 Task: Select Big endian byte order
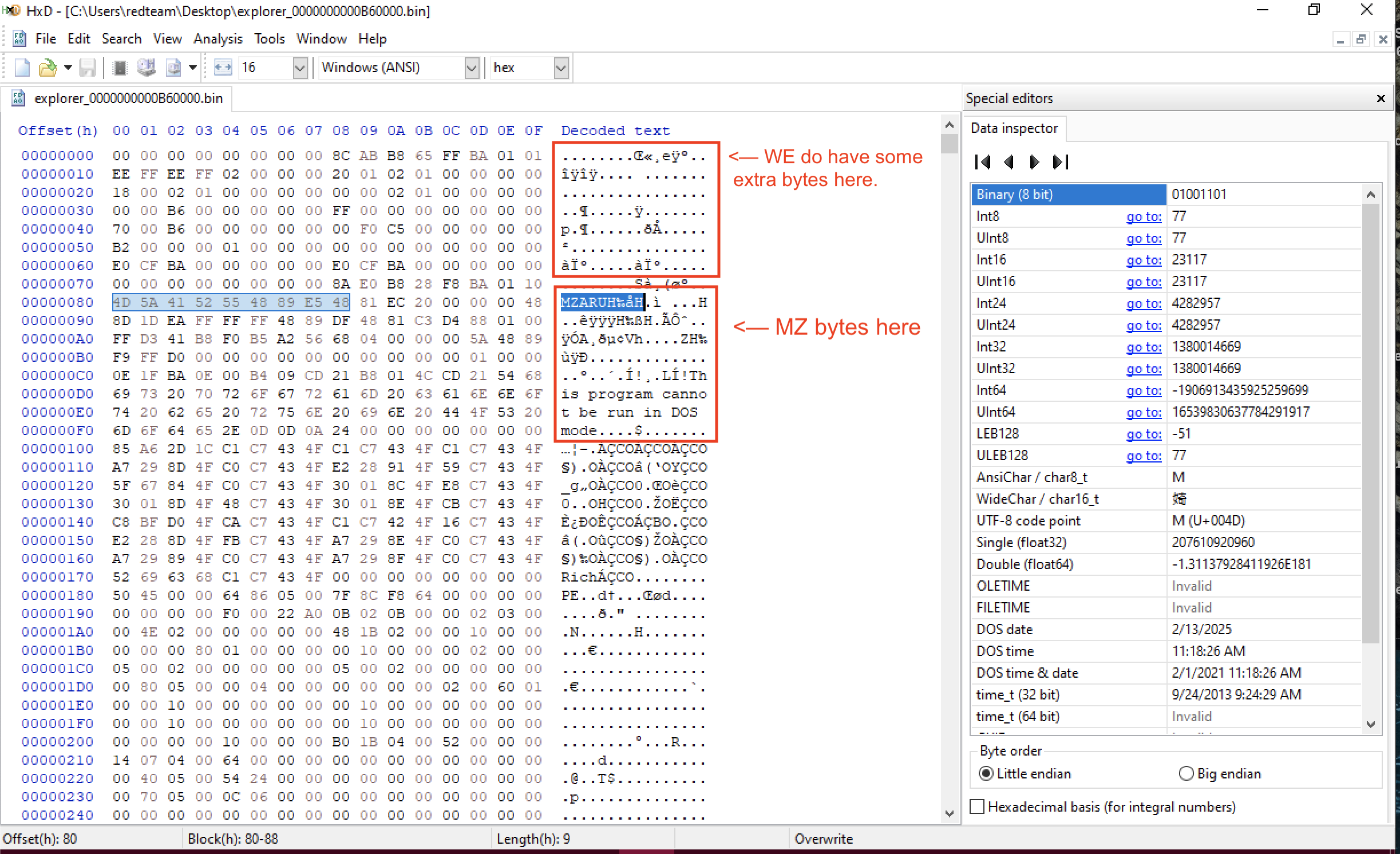(1220, 774)
